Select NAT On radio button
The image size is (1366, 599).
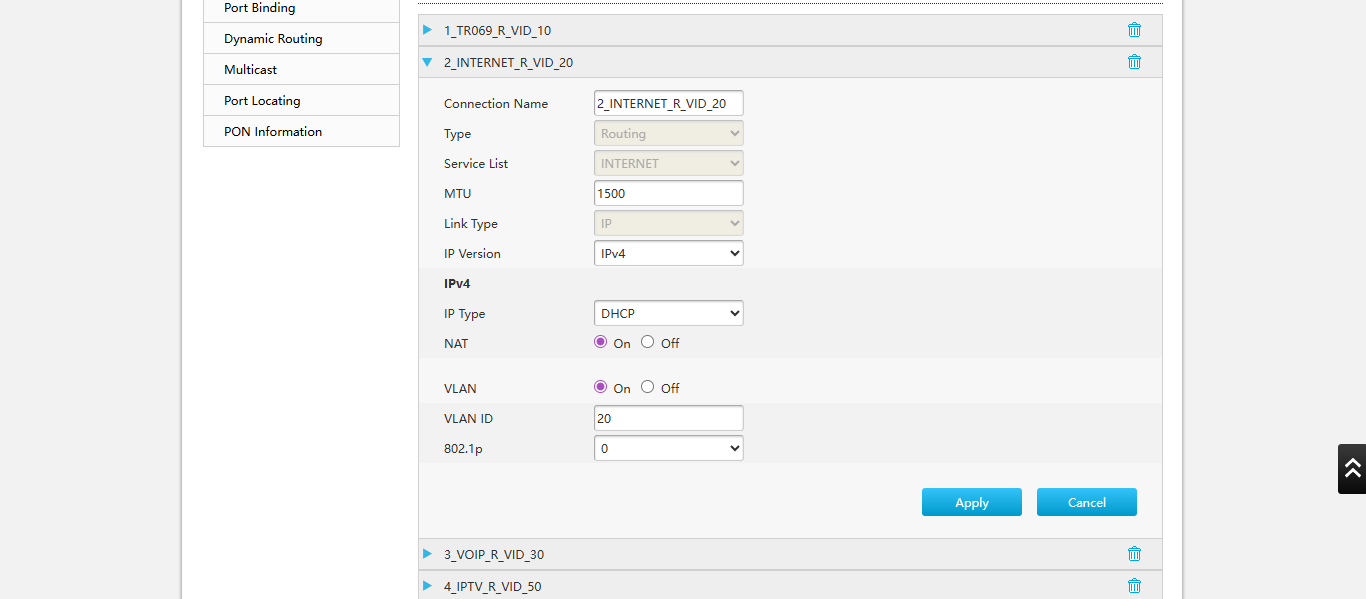tap(600, 342)
